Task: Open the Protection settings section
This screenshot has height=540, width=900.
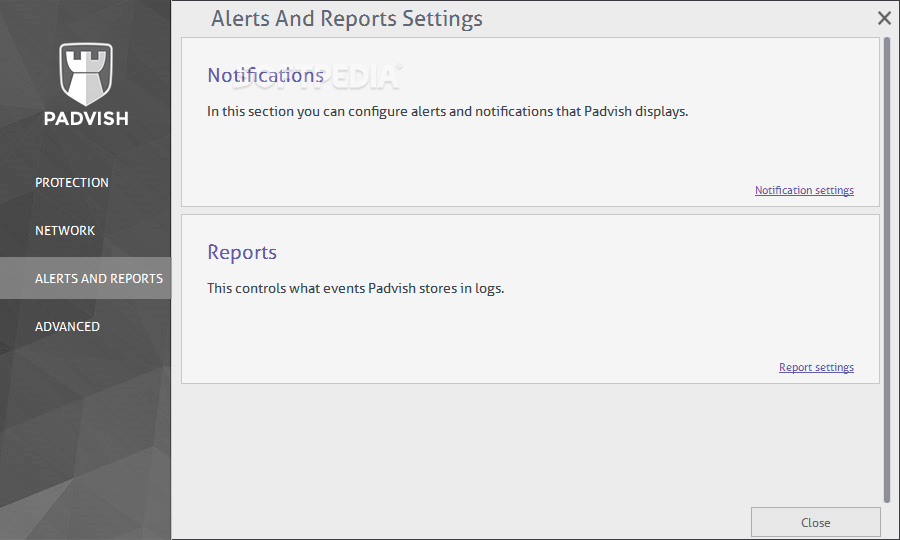Action: point(72,182)
